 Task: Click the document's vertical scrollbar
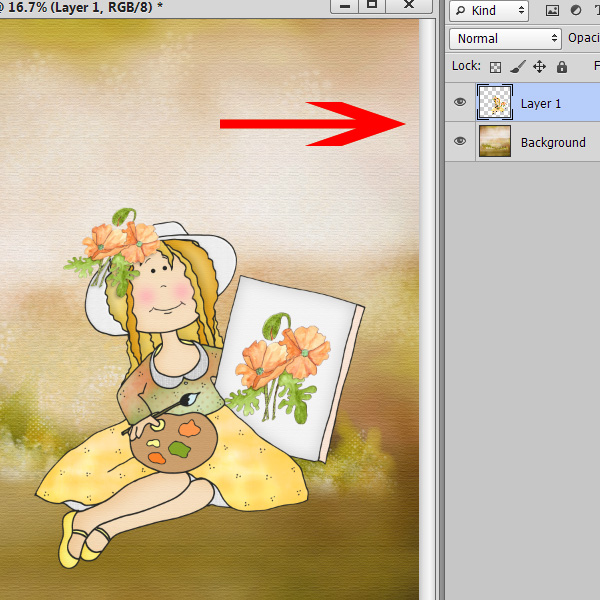(x=427, y=309)
